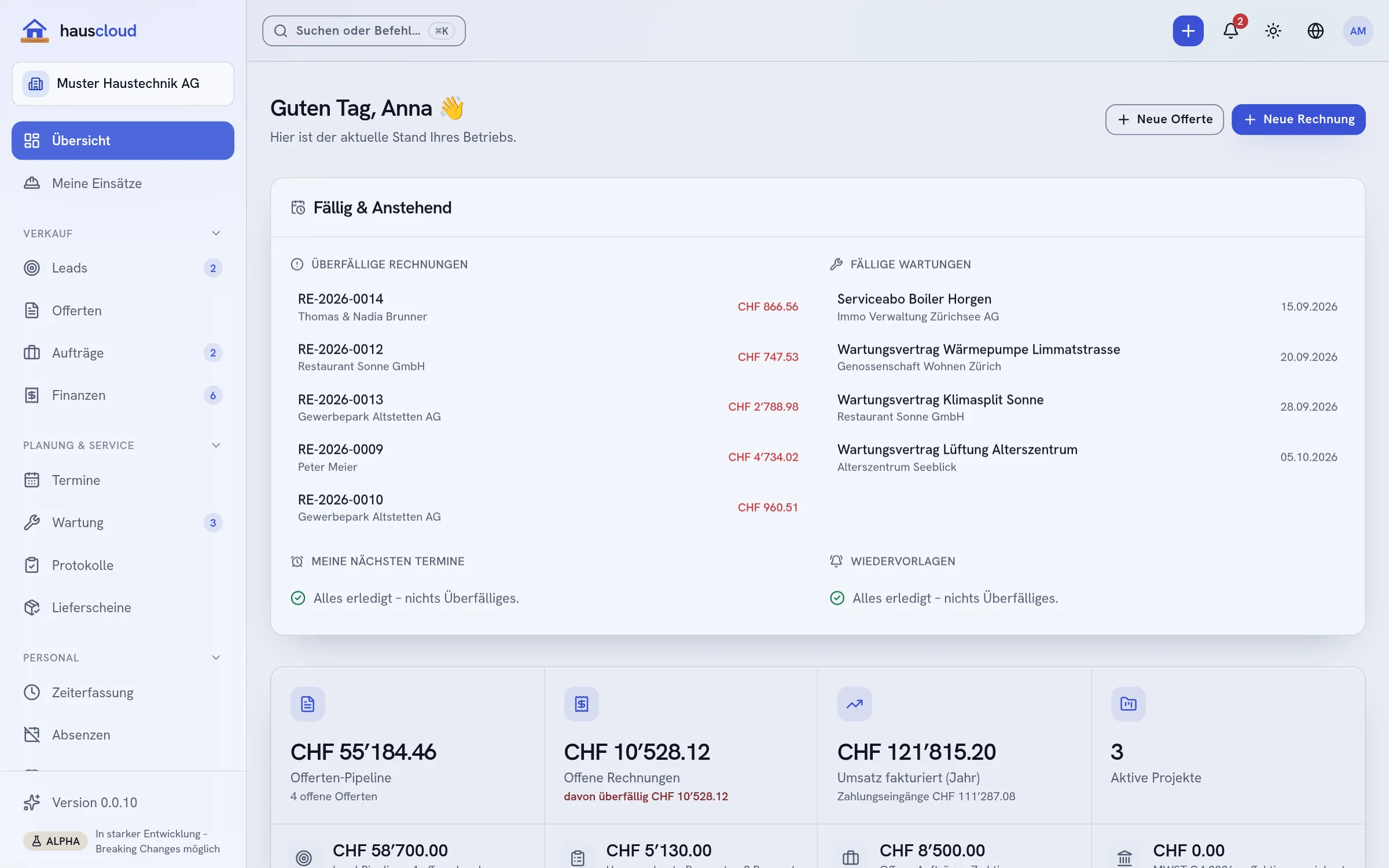
Task: Click the Neue Offerte button
Action: pos(1164,119)
